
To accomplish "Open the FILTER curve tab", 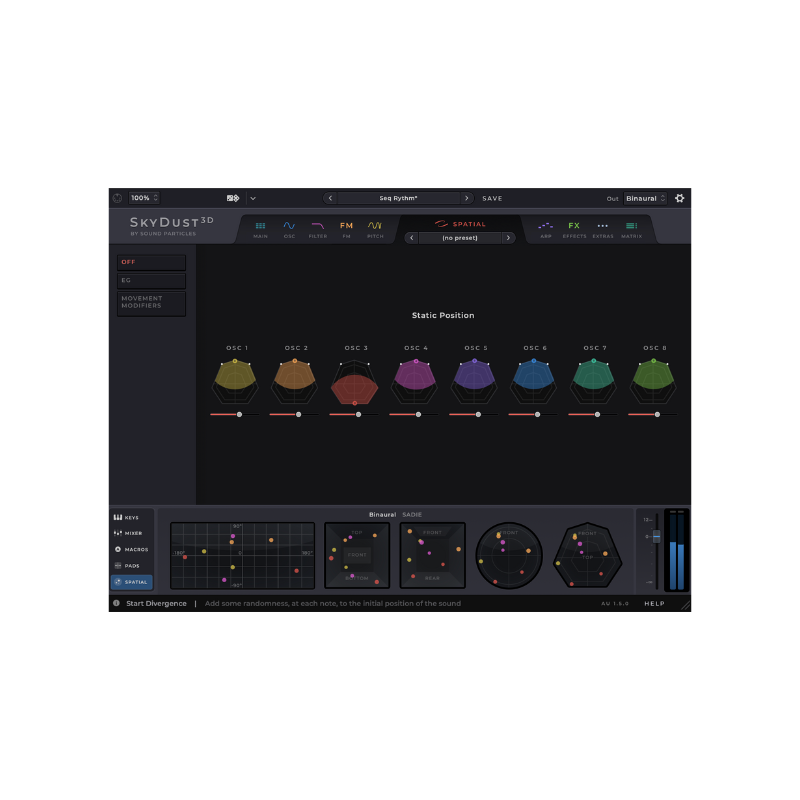I will (318, 230).
